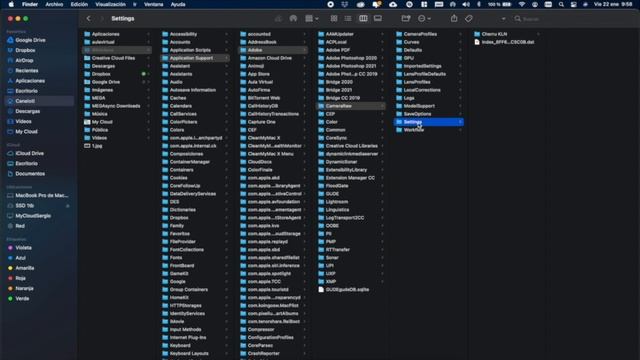The image size is (640, 360).
Task: Click the Wi-Fi menu bar icon
Action: 521,4
